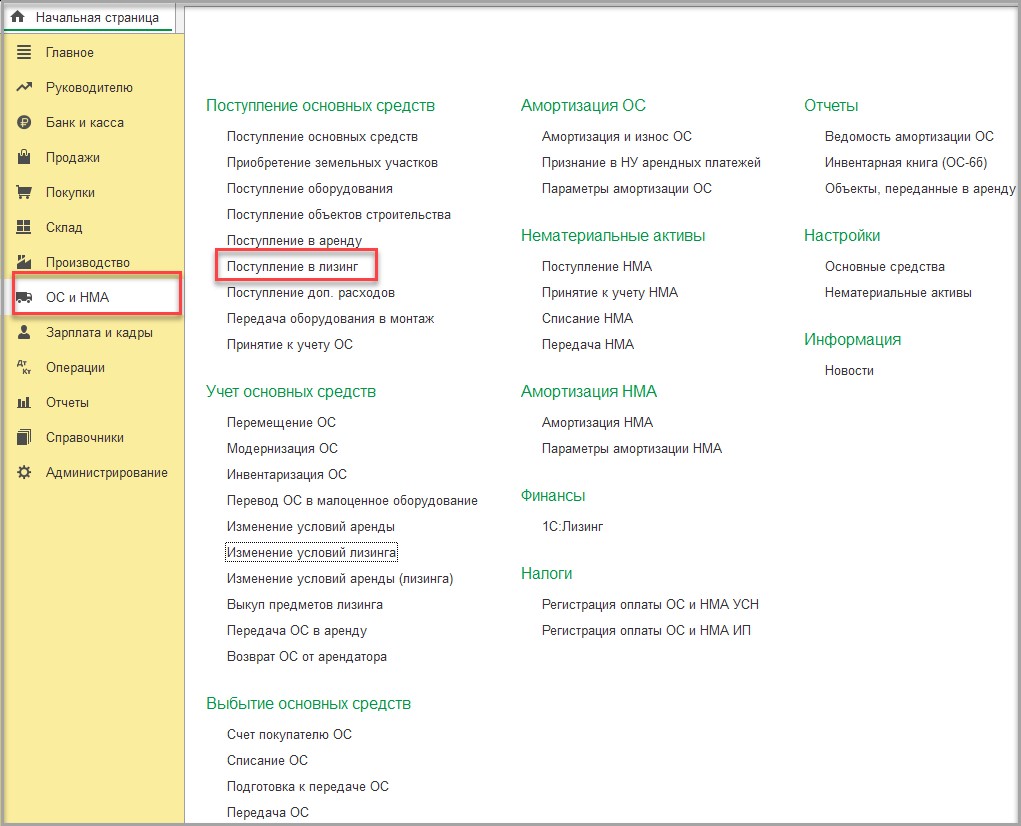The image size is (1021, 826).
Task: Click the Операции Дт/Кт icon
Action: click(x=24, y=367)
